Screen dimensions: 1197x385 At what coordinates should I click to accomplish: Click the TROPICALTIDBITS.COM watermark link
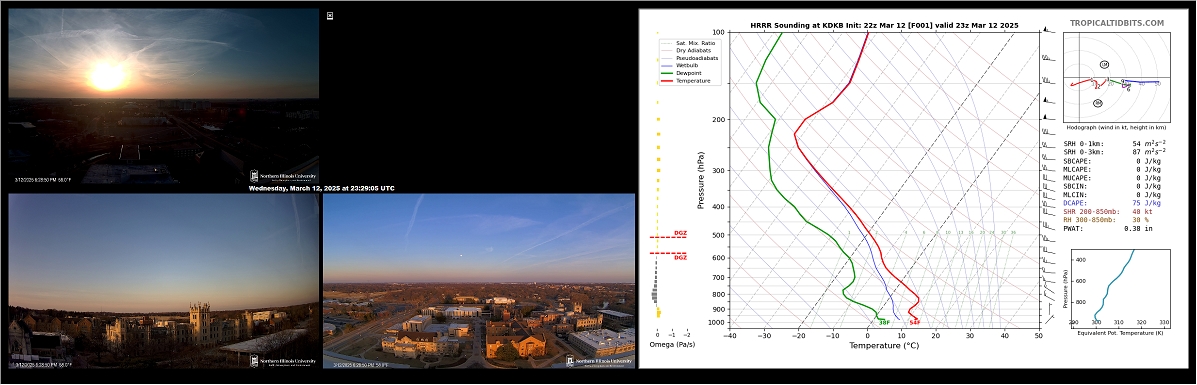coord(1117,24)
